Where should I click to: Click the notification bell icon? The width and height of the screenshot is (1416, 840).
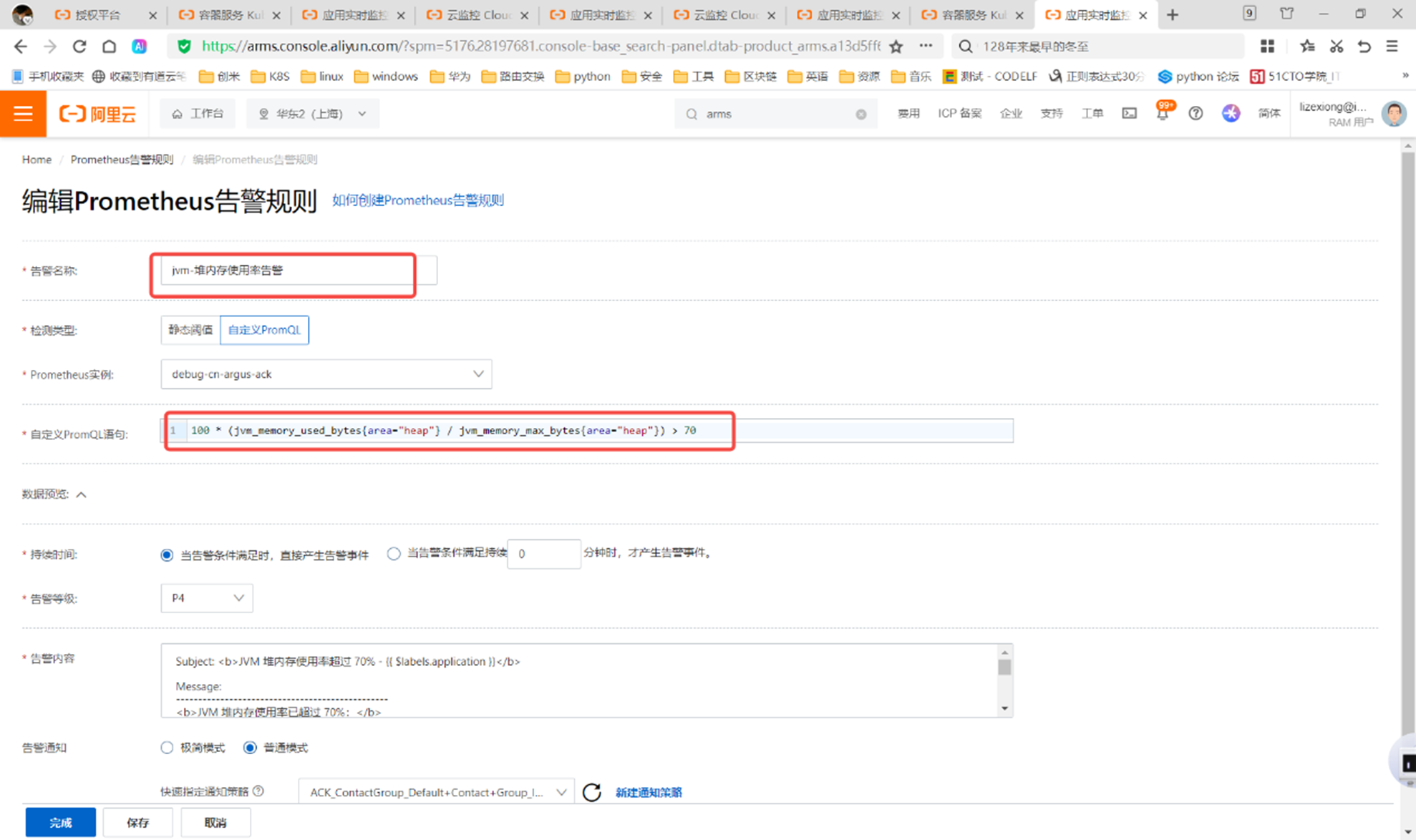[x=1162, y=114]
